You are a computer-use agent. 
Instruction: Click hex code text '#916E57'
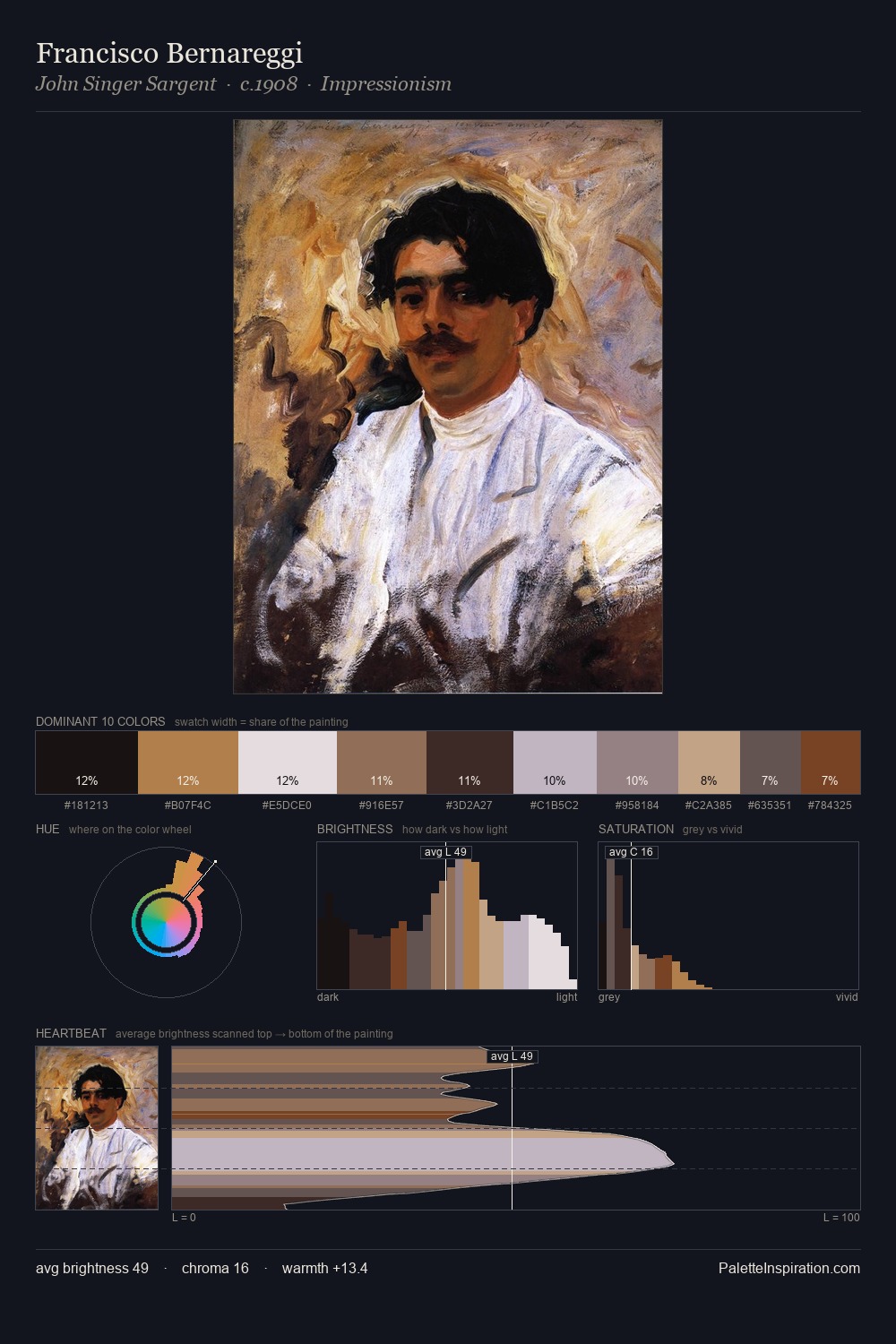tap(382, 805)
